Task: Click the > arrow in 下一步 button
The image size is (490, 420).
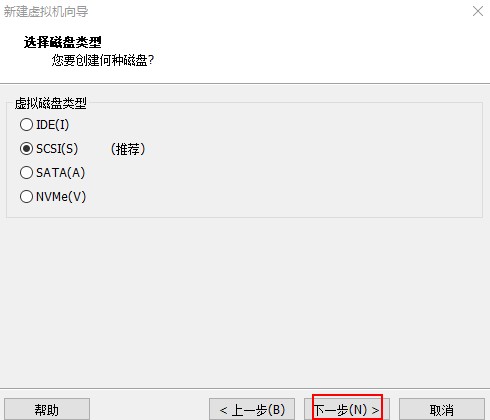Action: point(375,410)
